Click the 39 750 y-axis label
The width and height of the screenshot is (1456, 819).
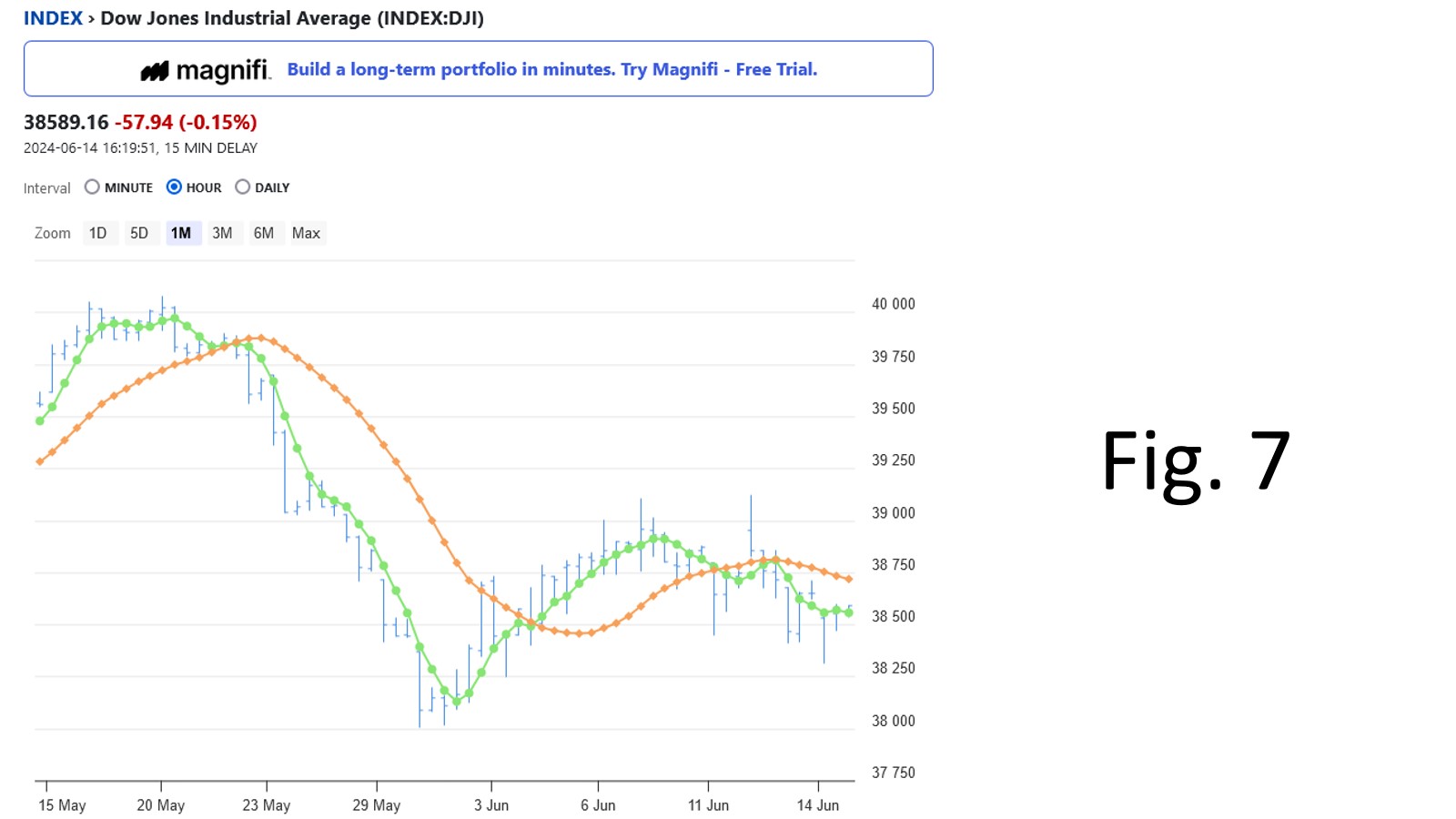coord(894,357)
